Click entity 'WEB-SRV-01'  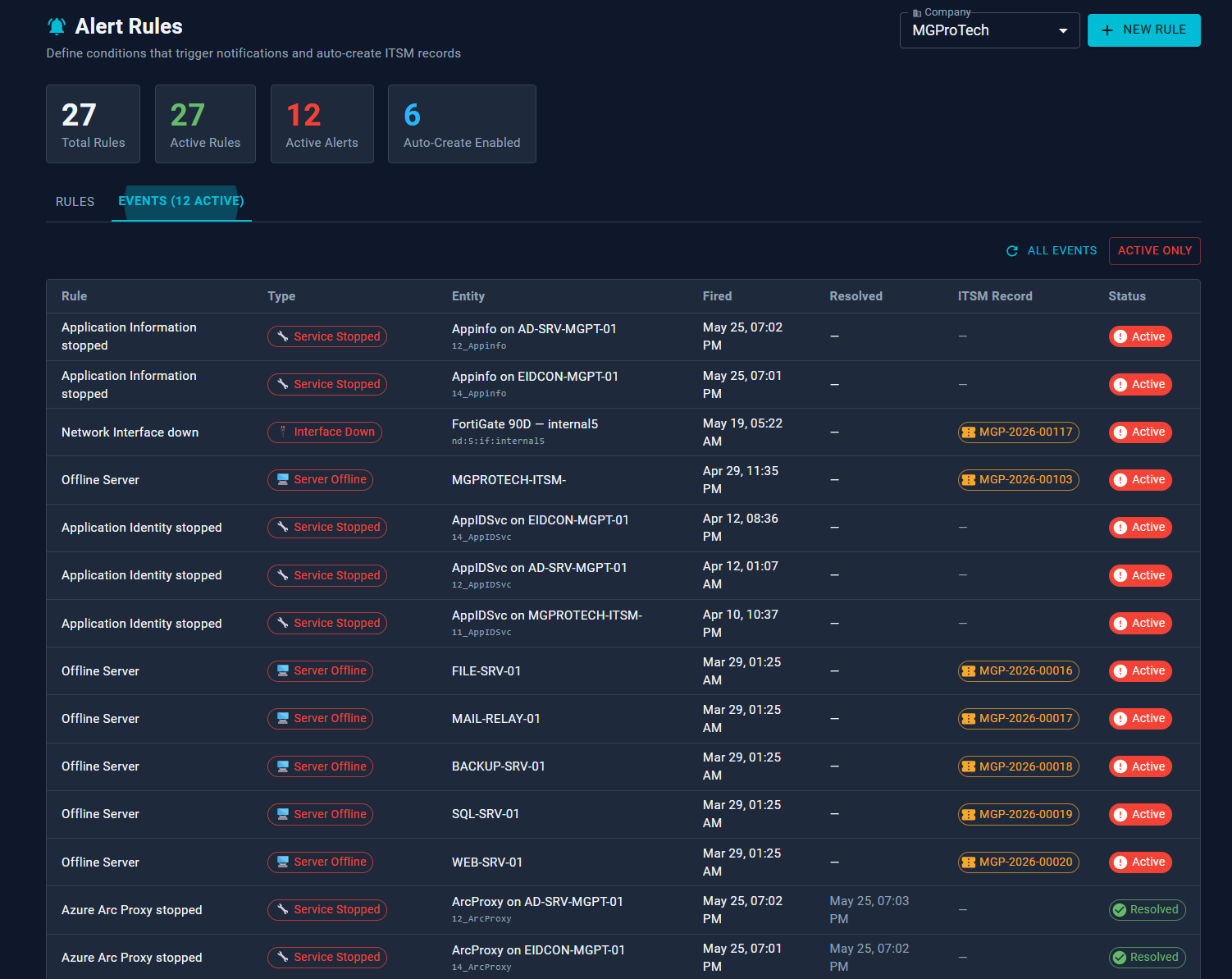coord(487,862)
